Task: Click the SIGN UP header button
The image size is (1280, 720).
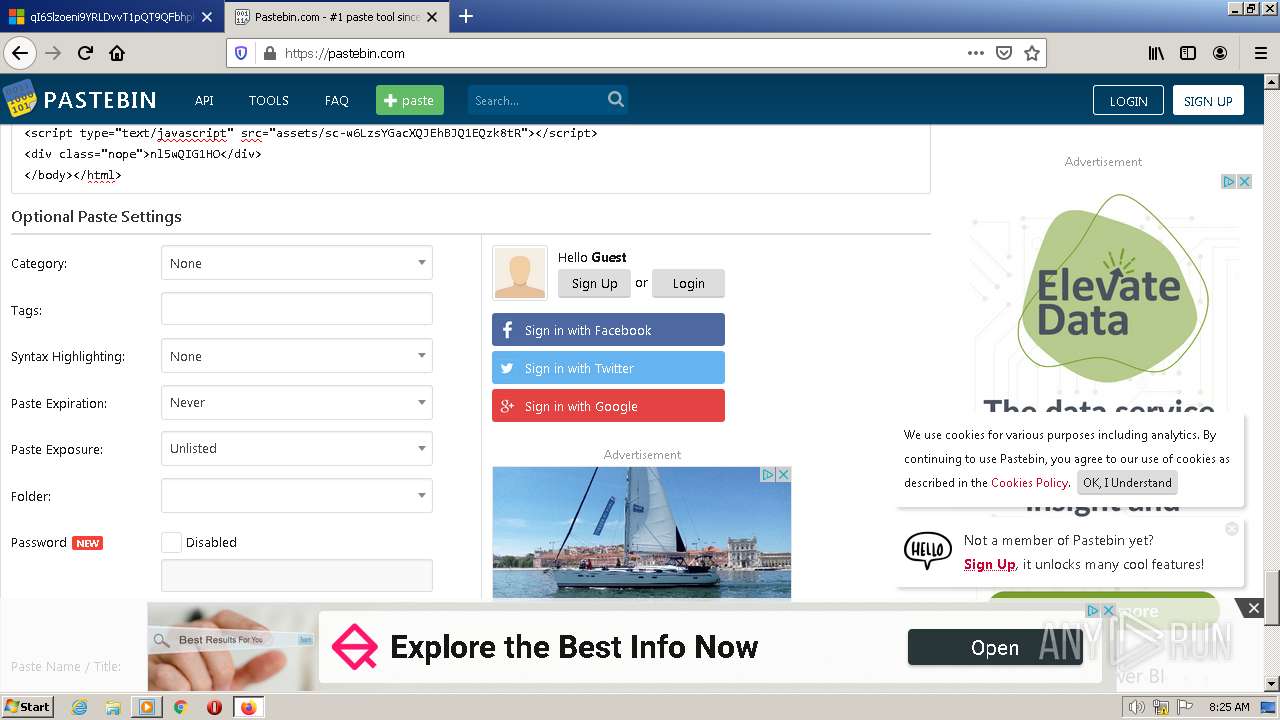Action: tap(1208, 100)
